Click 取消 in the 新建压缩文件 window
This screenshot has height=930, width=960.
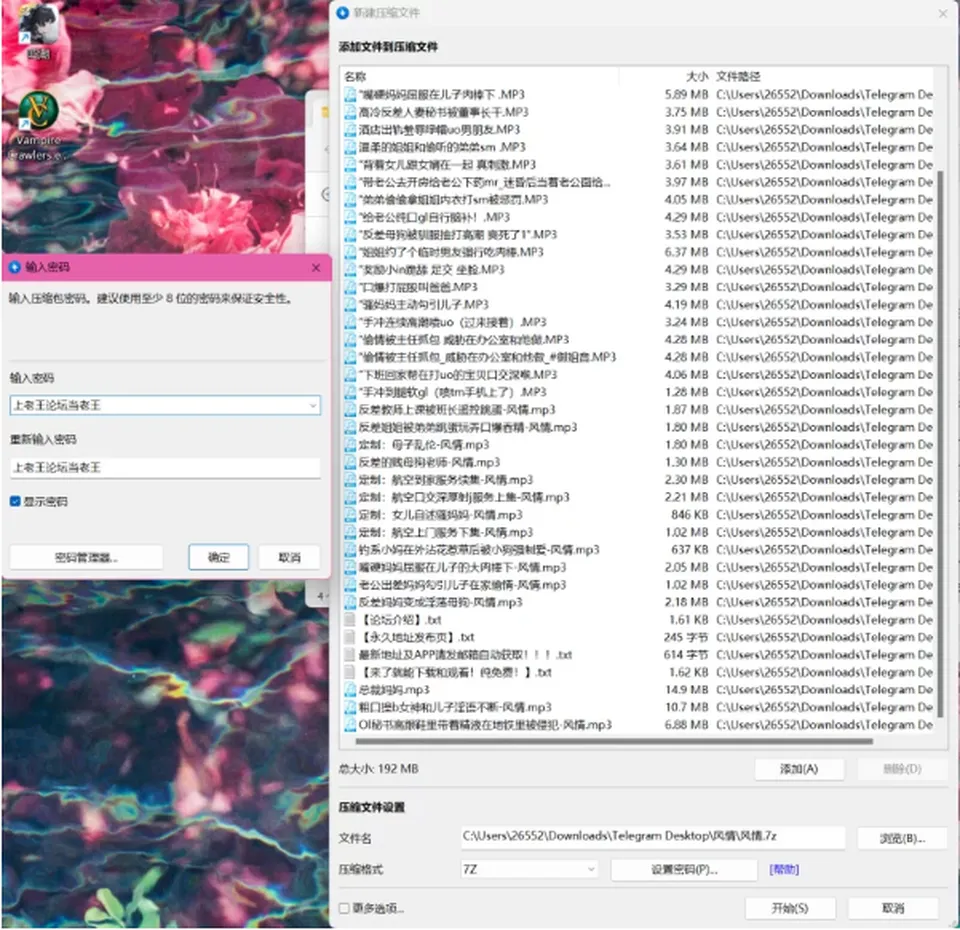[x=893, y=908]
